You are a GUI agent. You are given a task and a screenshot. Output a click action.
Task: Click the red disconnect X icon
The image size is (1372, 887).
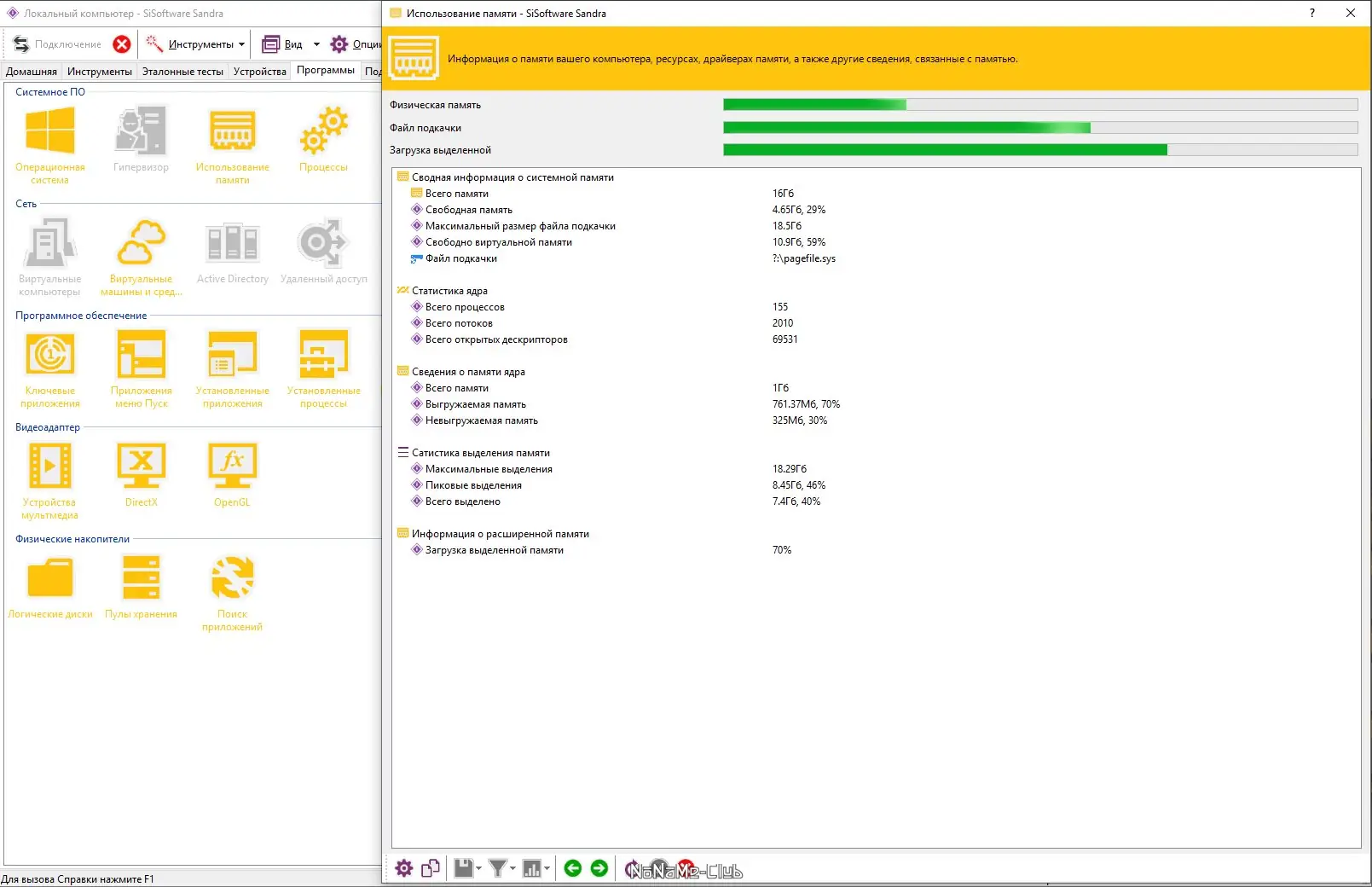[x=122, y=44]
